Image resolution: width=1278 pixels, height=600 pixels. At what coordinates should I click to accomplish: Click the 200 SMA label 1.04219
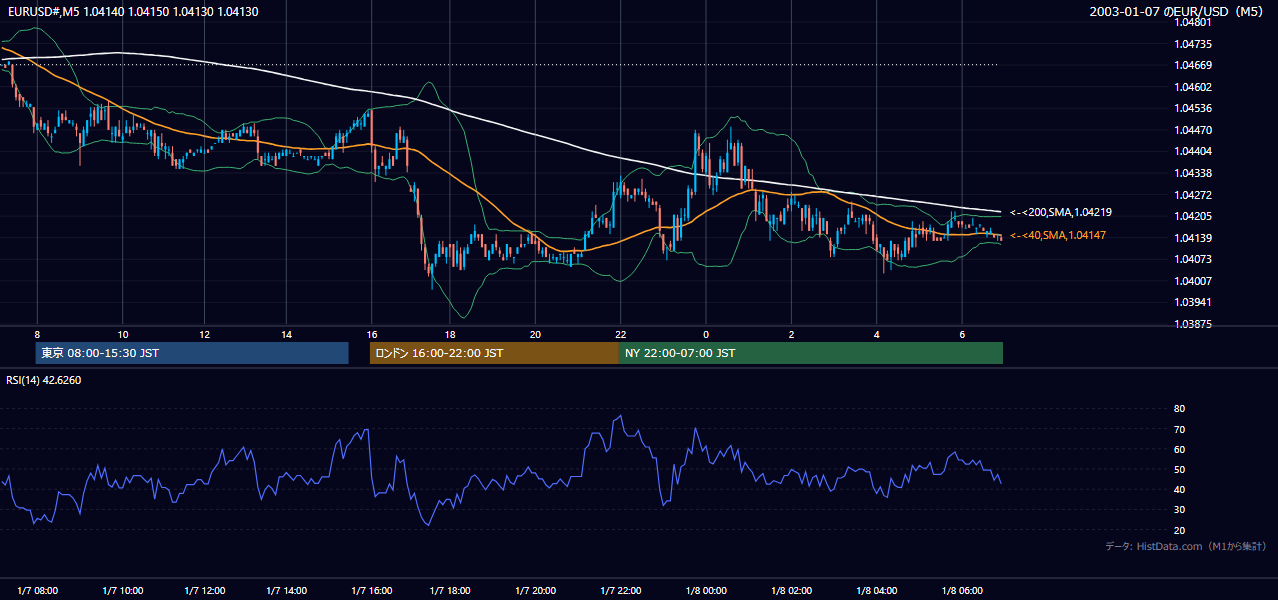(1061, 212)
